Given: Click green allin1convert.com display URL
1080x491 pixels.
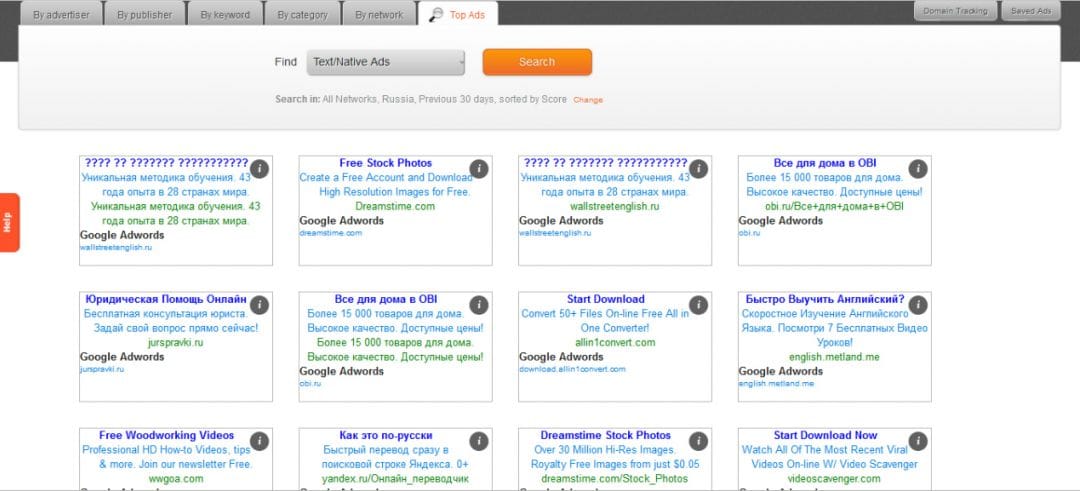Looking at the screenshot, I should (615, 343).
